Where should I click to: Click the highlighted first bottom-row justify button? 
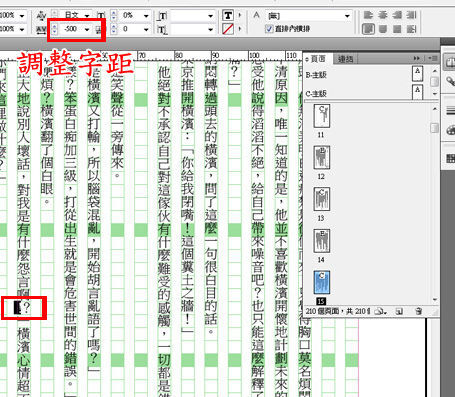coord(368,29)
